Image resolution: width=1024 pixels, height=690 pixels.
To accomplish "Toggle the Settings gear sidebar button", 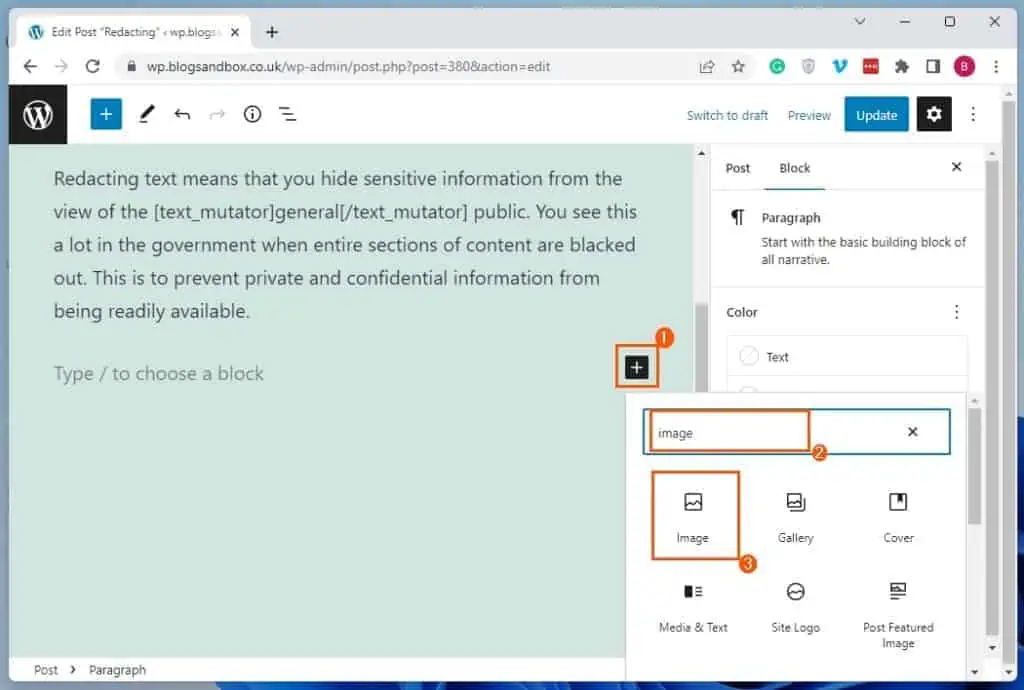I will tap(933, 114).
